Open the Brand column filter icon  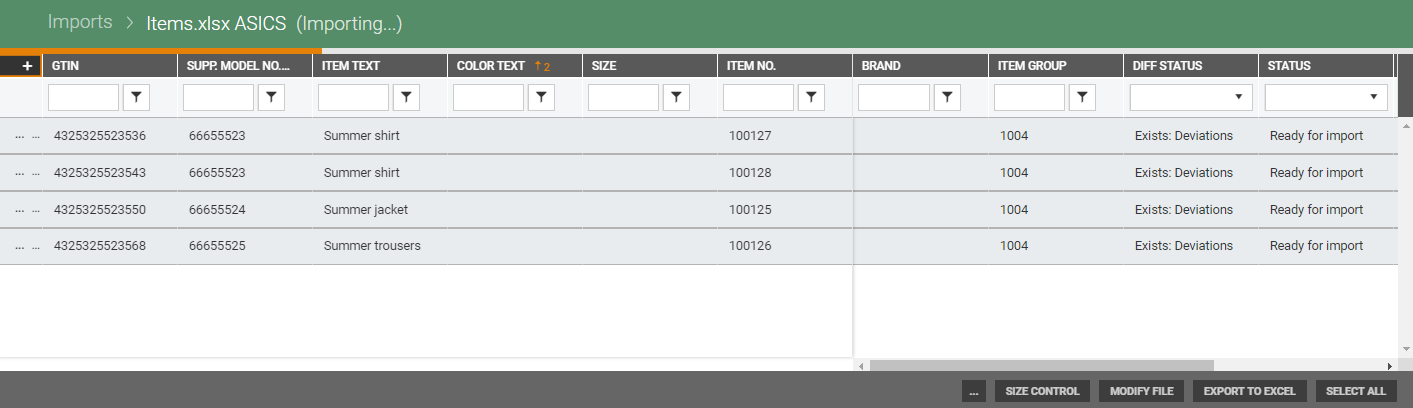point(947,97)
